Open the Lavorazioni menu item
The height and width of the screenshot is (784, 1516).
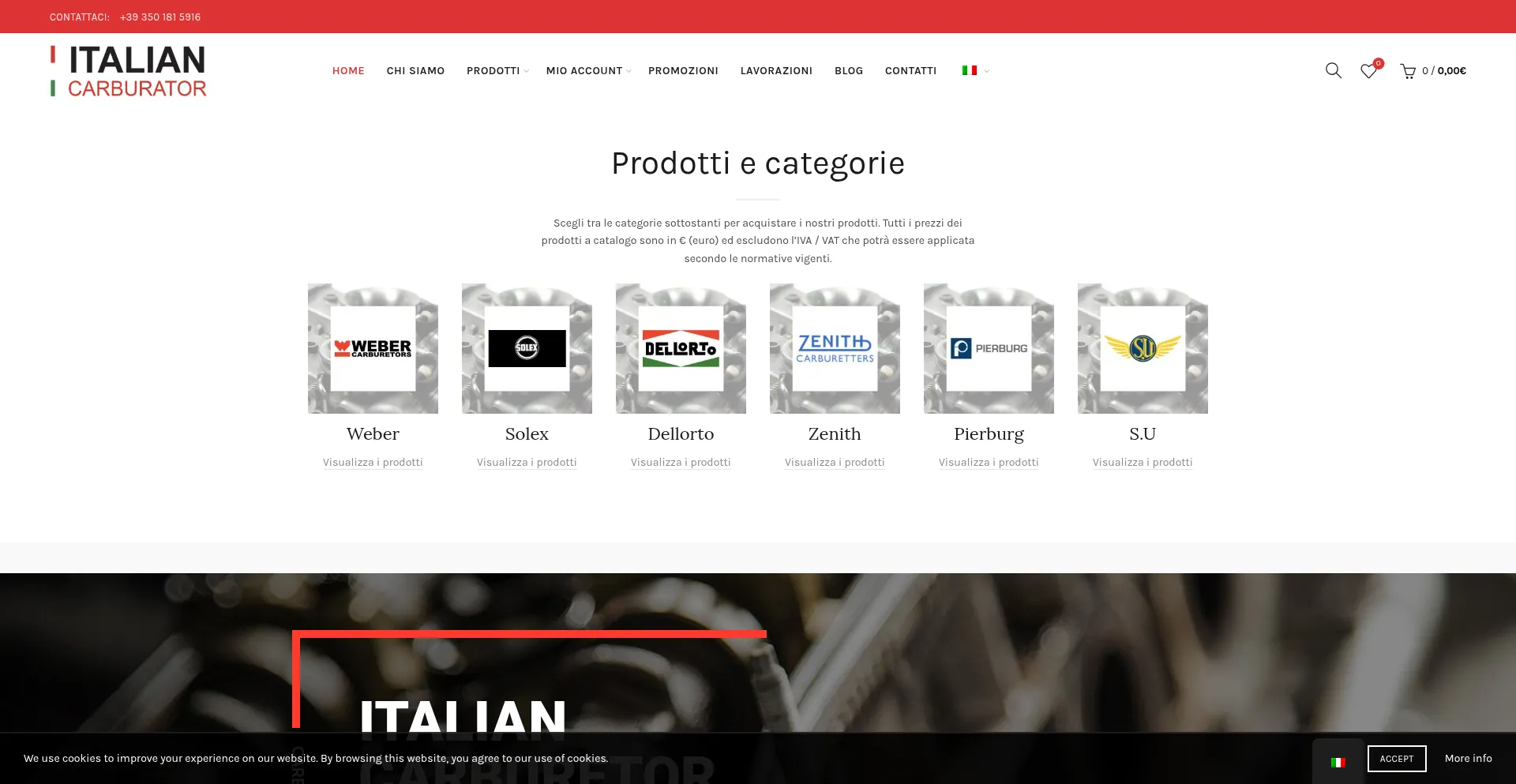tap(776, 70)
